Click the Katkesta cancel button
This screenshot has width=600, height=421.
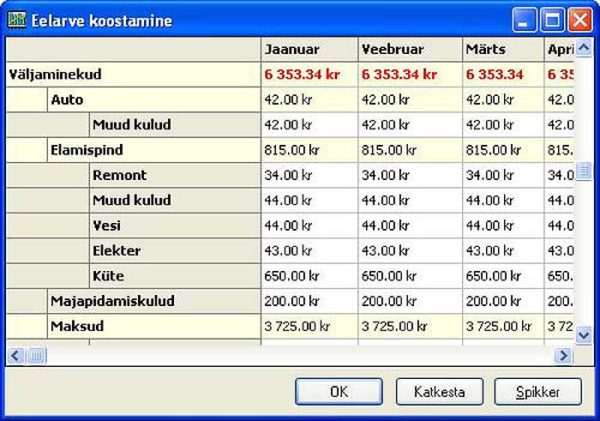[439, 391]
